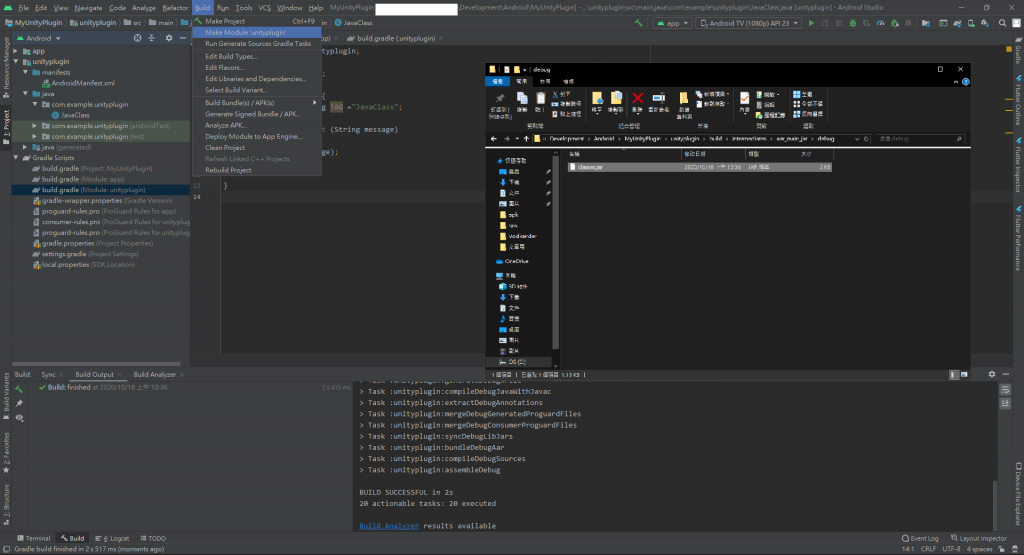Open the profiler gauge icon in toolbar
This screenshot has width=1024, height=555.
880,23
